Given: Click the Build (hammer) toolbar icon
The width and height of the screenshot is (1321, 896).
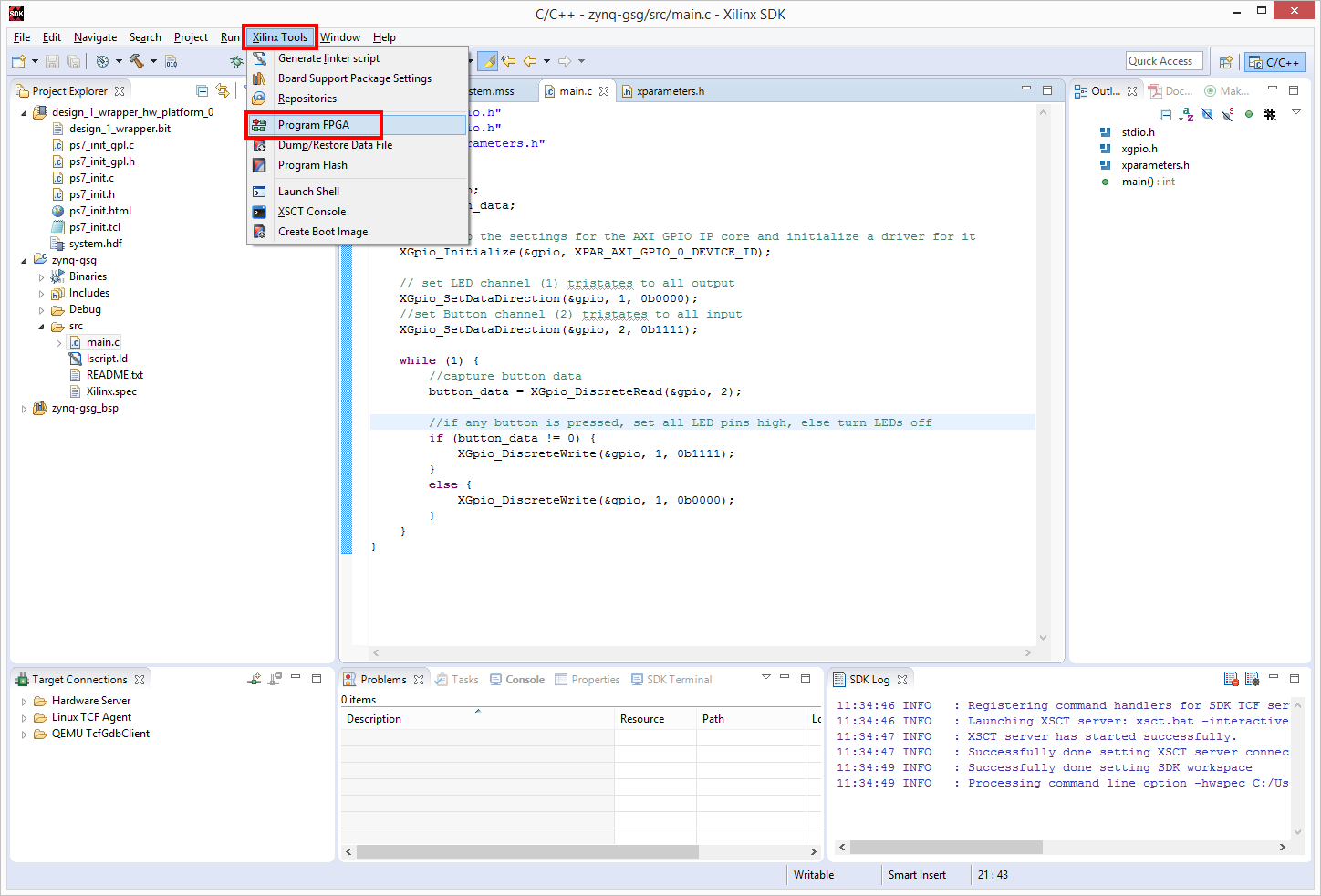Looking at the screenshot, I should tap(136, 61).
